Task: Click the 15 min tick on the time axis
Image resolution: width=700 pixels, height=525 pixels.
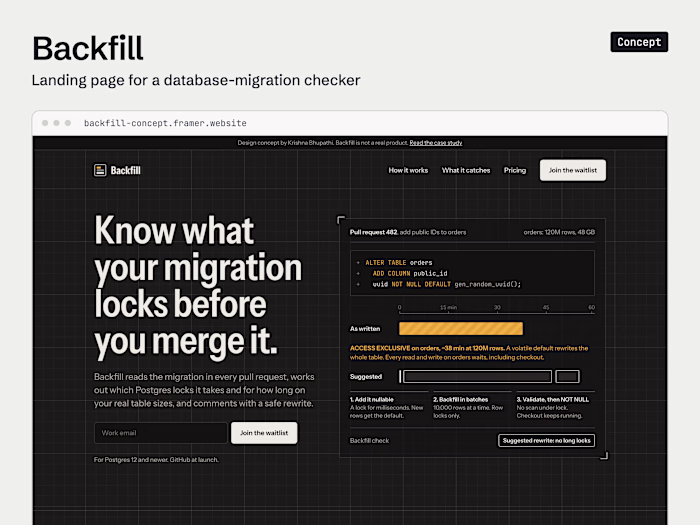Action: tap(448, 307)
